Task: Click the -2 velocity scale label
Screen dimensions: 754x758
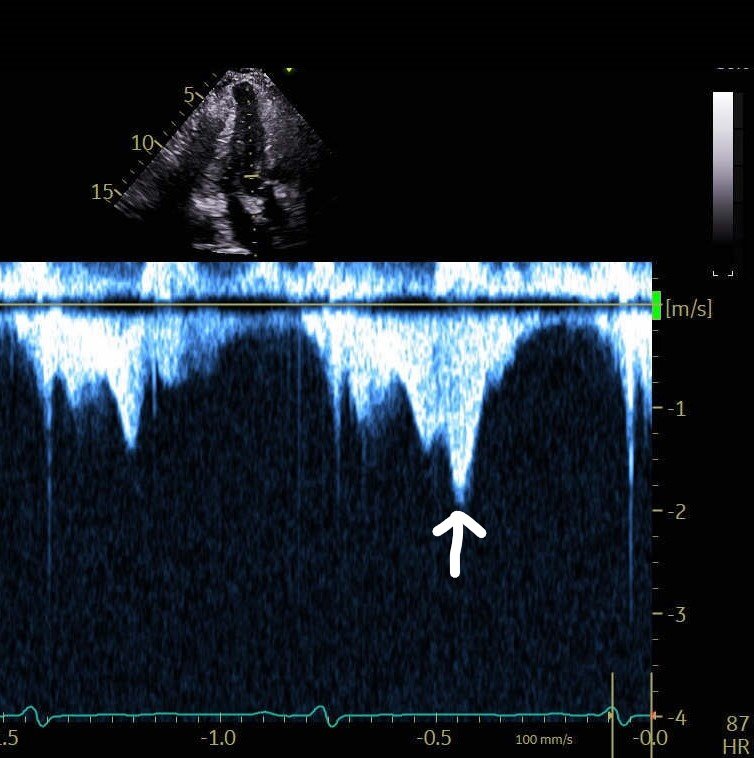Action: (677, 511)
